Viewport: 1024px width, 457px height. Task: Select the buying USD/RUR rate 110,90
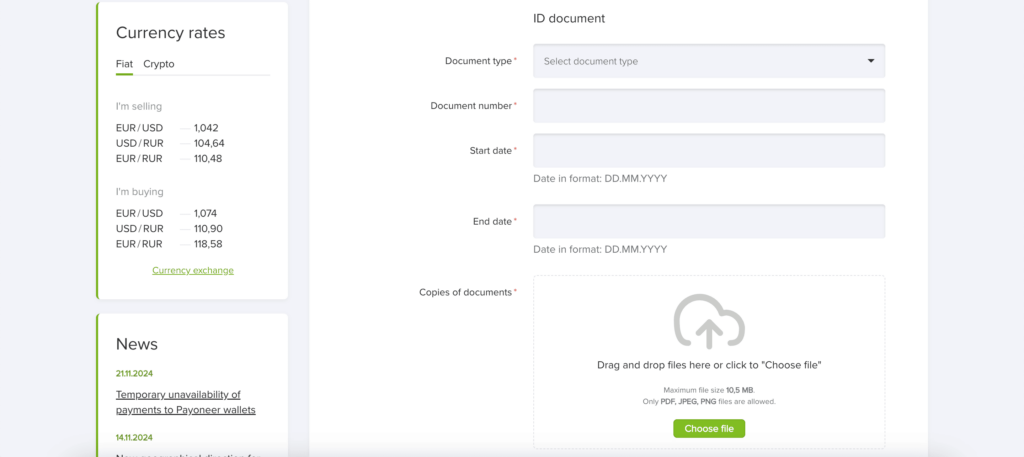pos(208,228)
